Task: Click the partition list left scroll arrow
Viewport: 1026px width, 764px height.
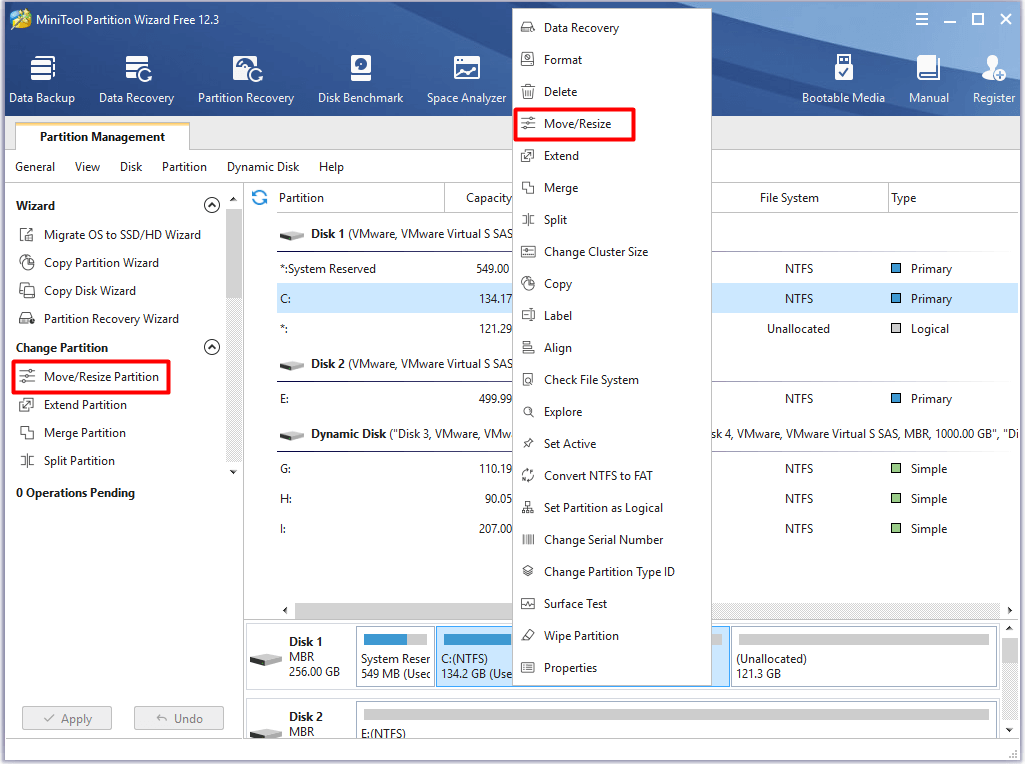Action: click(x=285, y=610)
